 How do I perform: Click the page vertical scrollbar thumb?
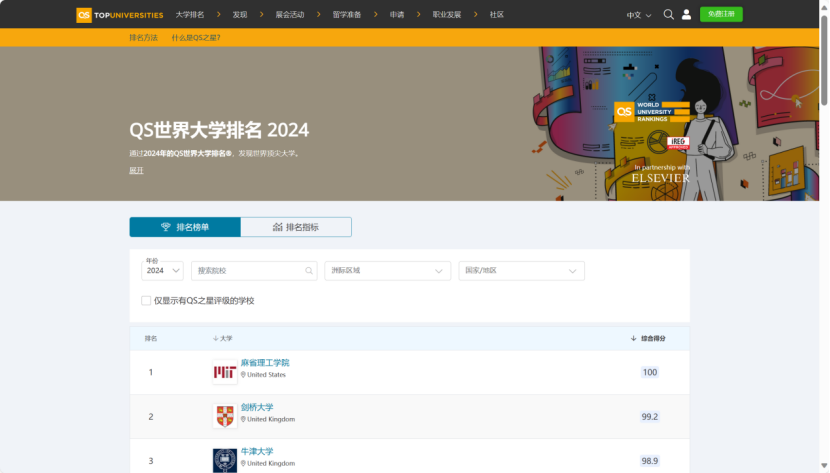pos(824,60)
